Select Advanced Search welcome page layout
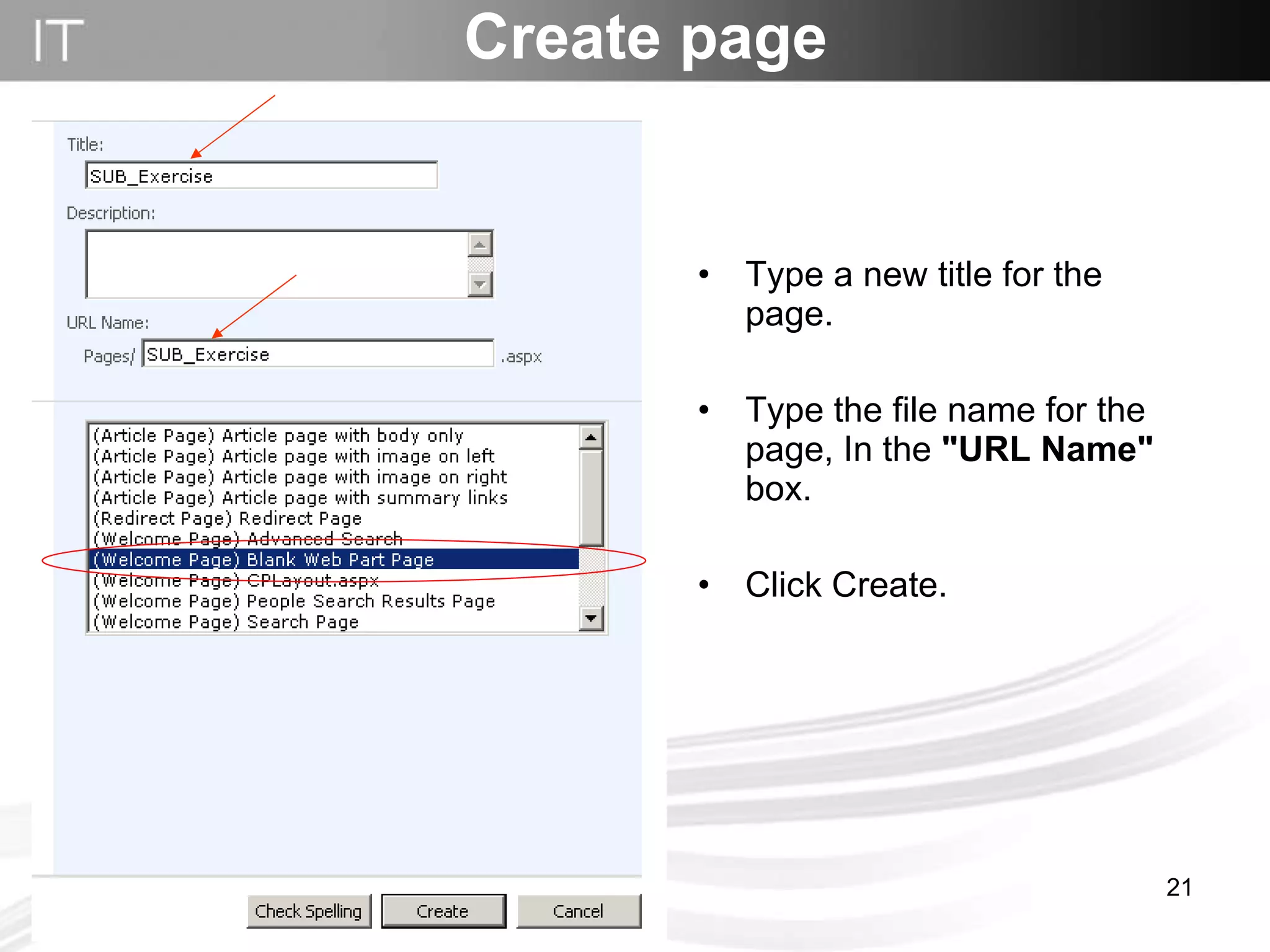Viewport: 1270px width, 952px height. click(334, 539)
